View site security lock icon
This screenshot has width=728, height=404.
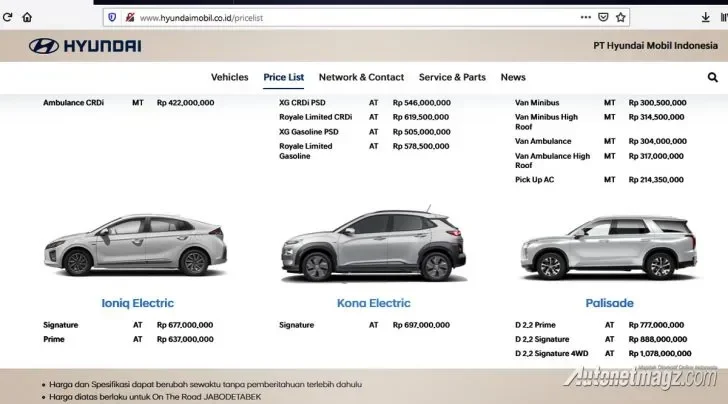(130, 18)
